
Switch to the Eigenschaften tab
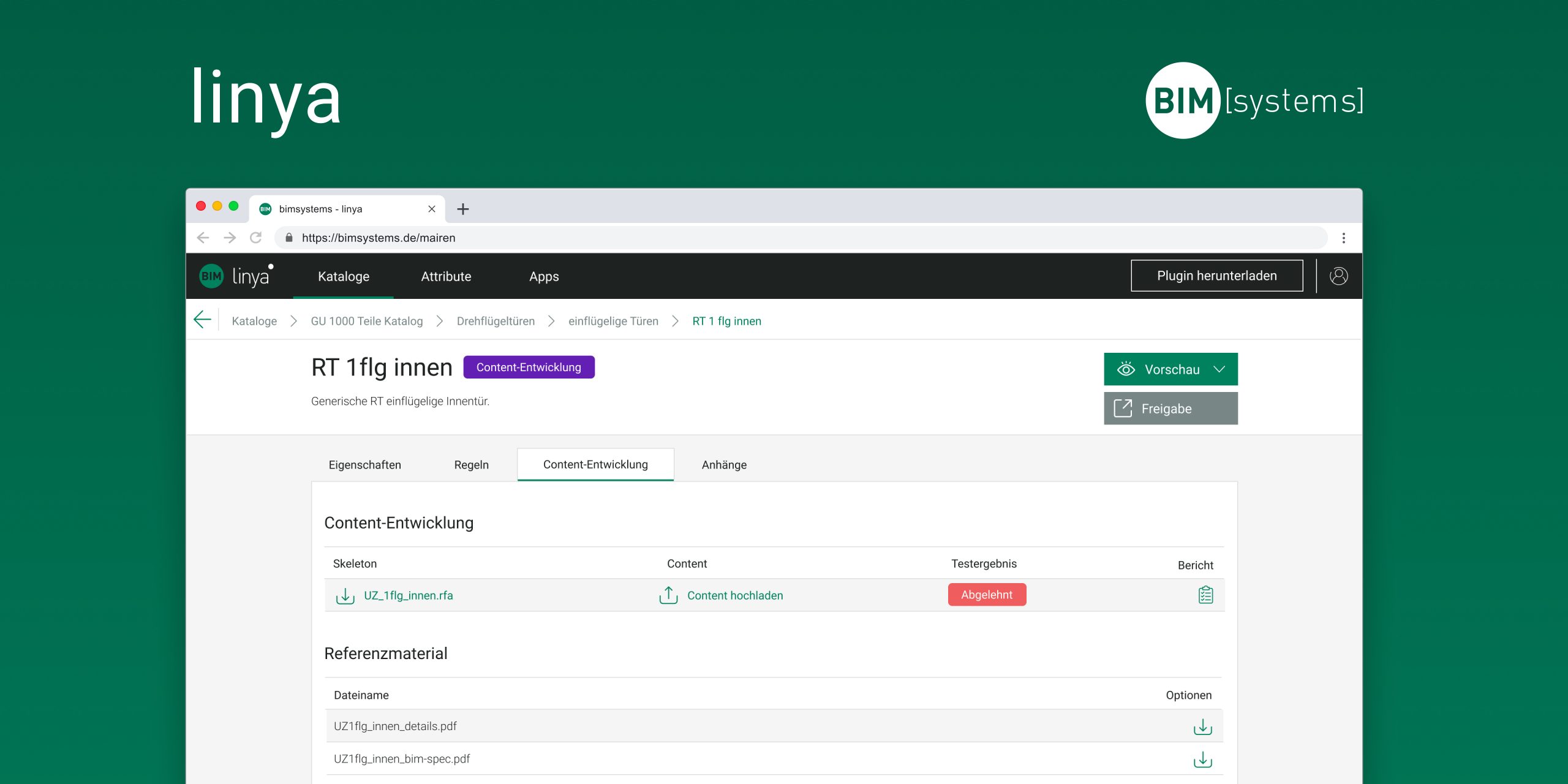364,465
